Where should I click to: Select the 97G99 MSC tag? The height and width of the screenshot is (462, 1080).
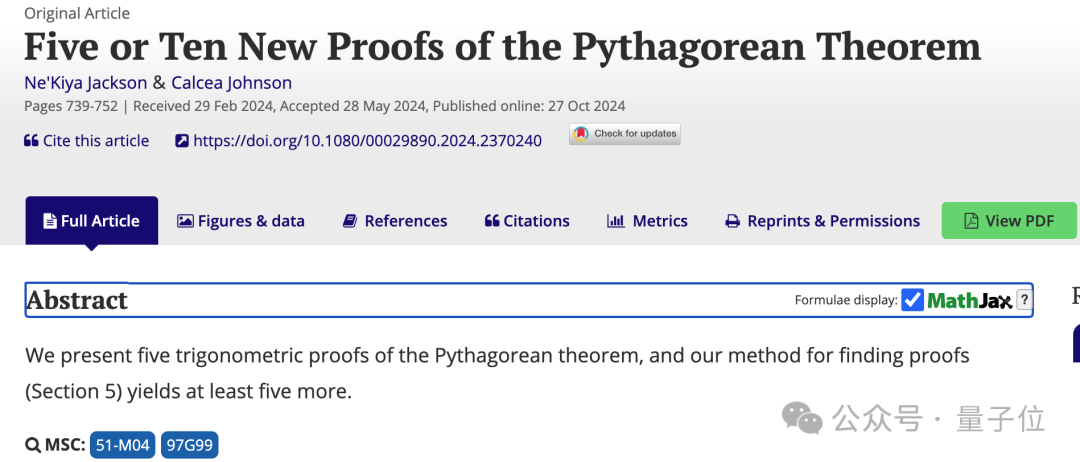coord(189,445)
